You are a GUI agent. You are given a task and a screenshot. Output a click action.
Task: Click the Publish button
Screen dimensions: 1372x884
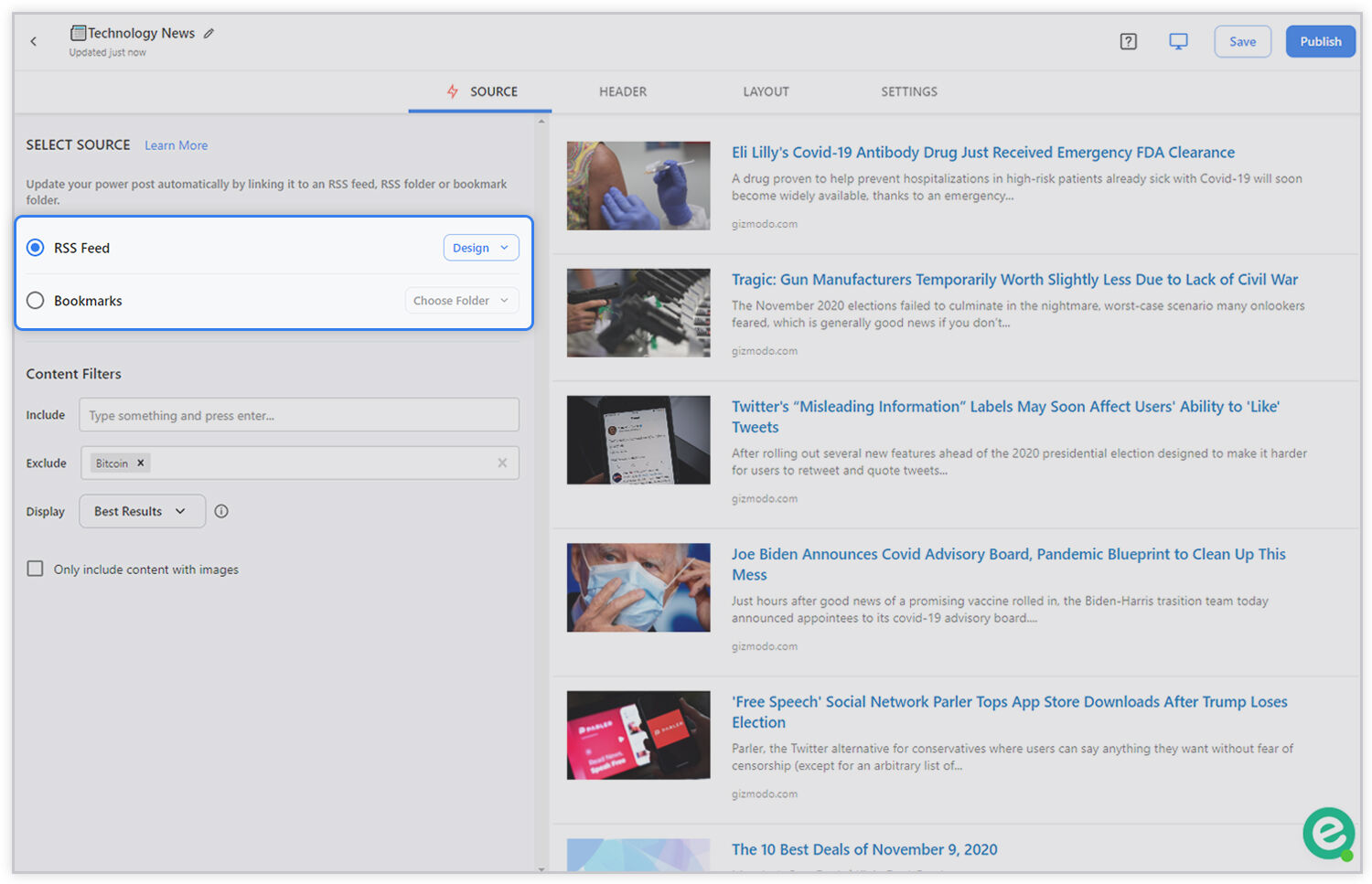click(x=1320, y=41)
